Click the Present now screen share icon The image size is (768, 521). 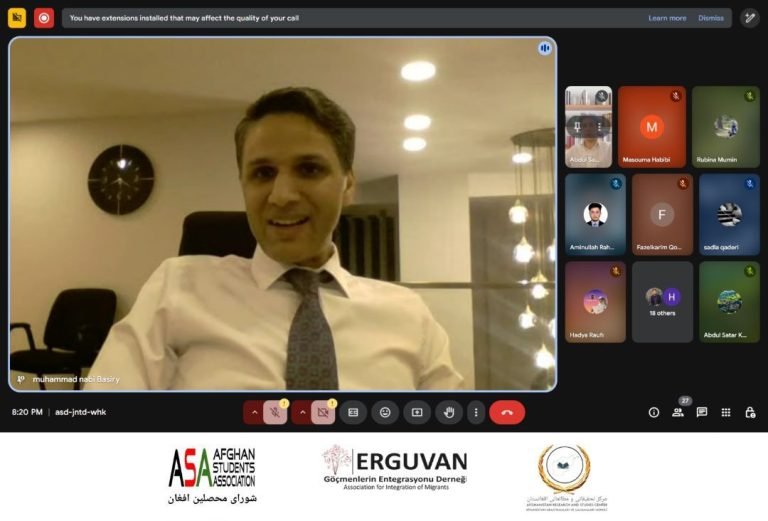click(x=417, y=412)
